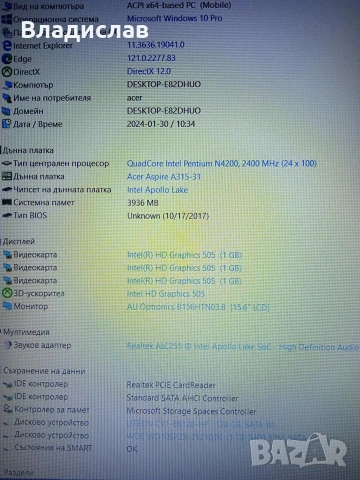
Task: Click the Тип централен процесор label
Action: point(61,163)
